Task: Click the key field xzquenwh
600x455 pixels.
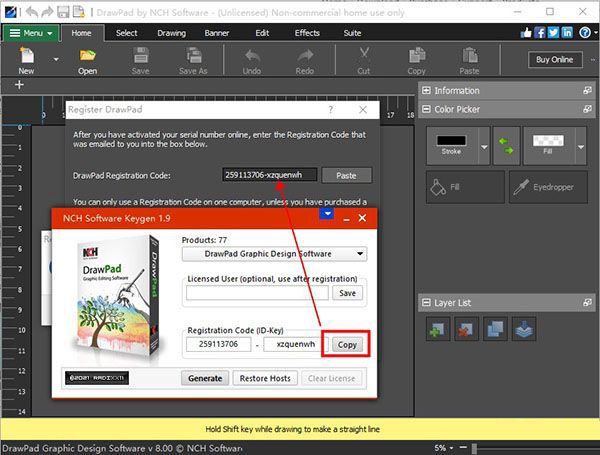Action: pos(296,344)
